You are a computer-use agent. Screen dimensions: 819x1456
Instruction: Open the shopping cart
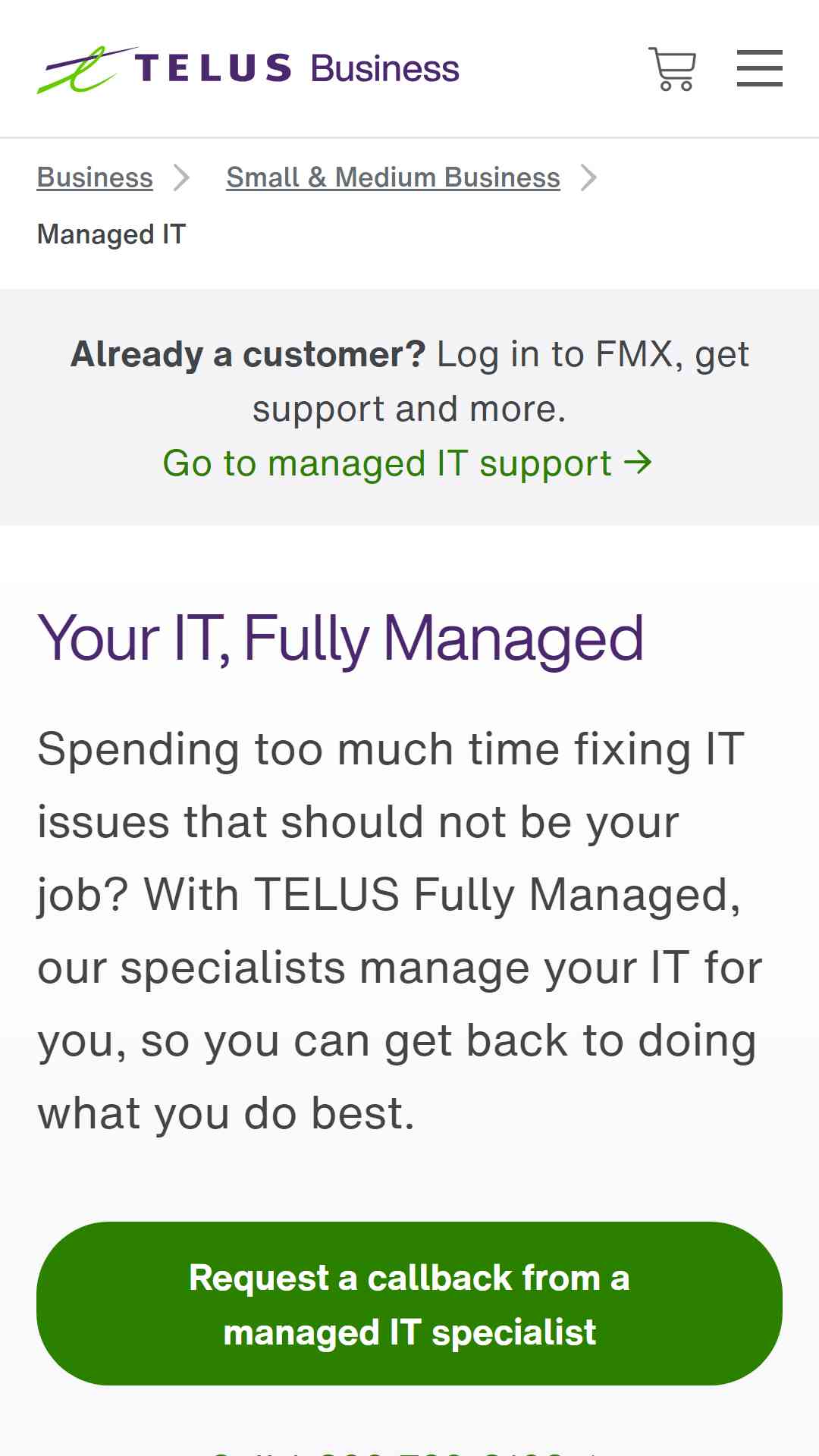tap(672, 68)
